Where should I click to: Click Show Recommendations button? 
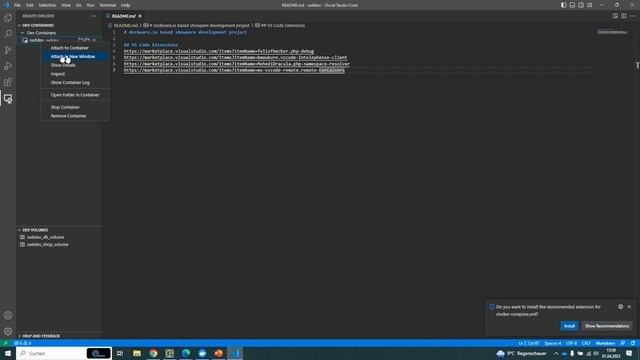tap(607, 326)
